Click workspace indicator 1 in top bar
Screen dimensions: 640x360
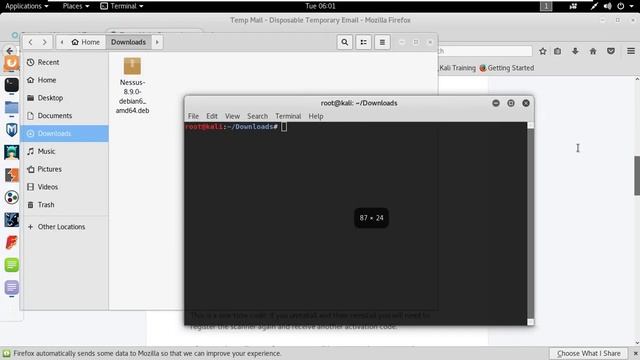point(546,6)
